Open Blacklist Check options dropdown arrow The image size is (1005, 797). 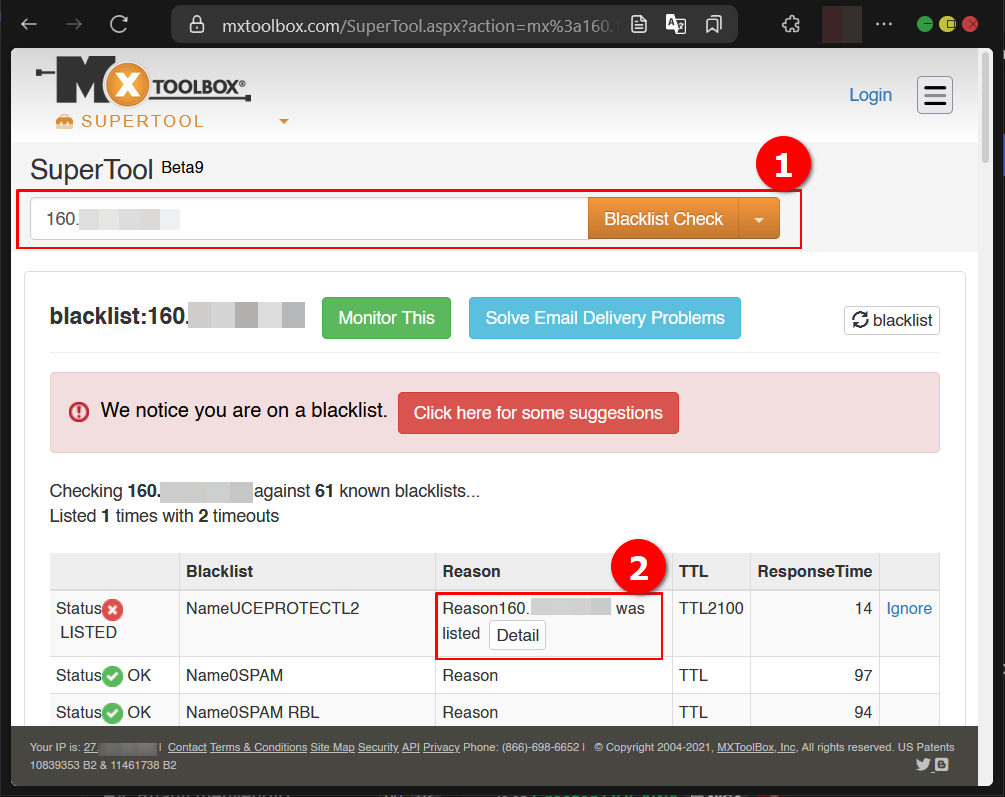(x=759, y=219)
